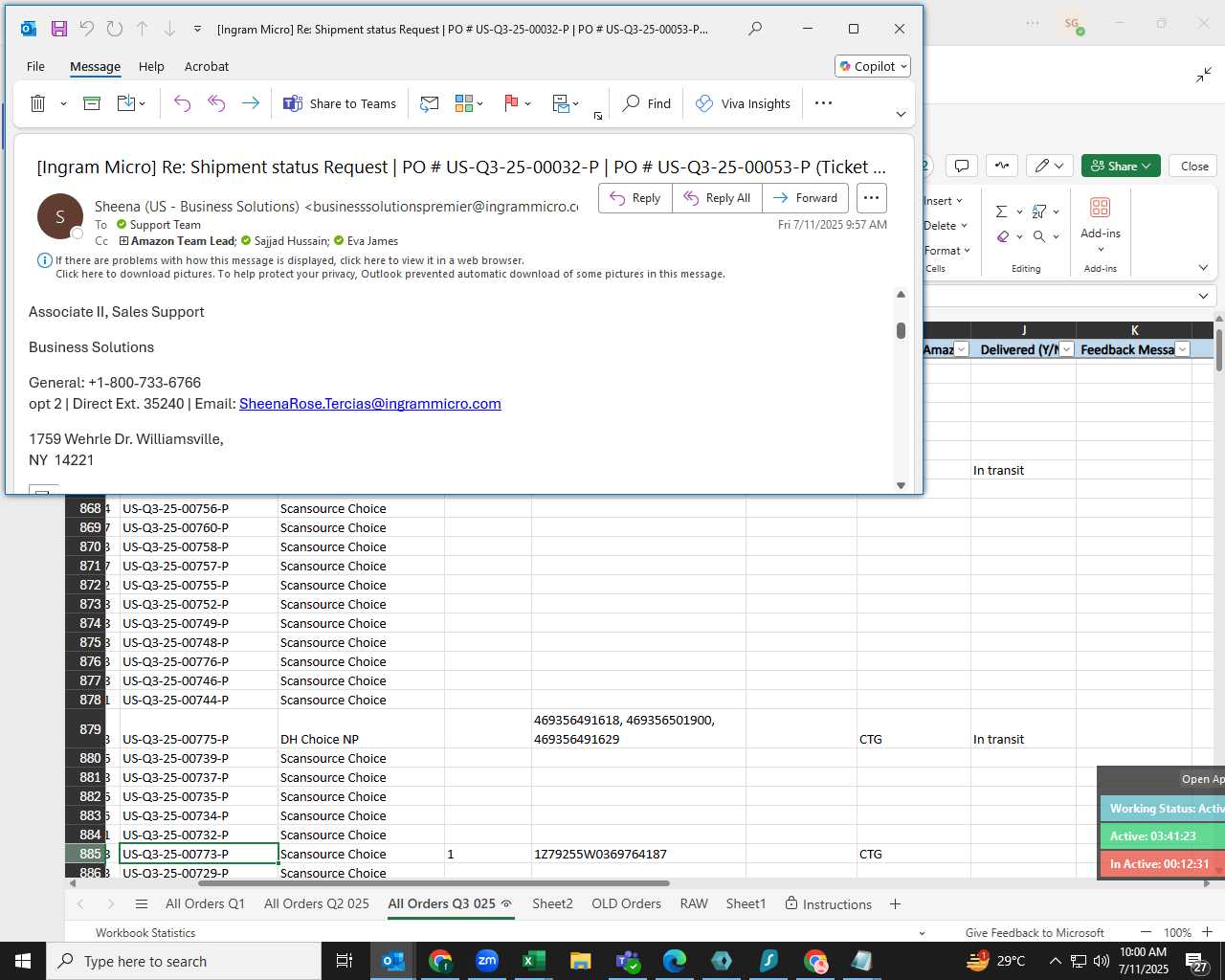
Task: Delete this email with the trash icon
Action: tap(37, 103)
